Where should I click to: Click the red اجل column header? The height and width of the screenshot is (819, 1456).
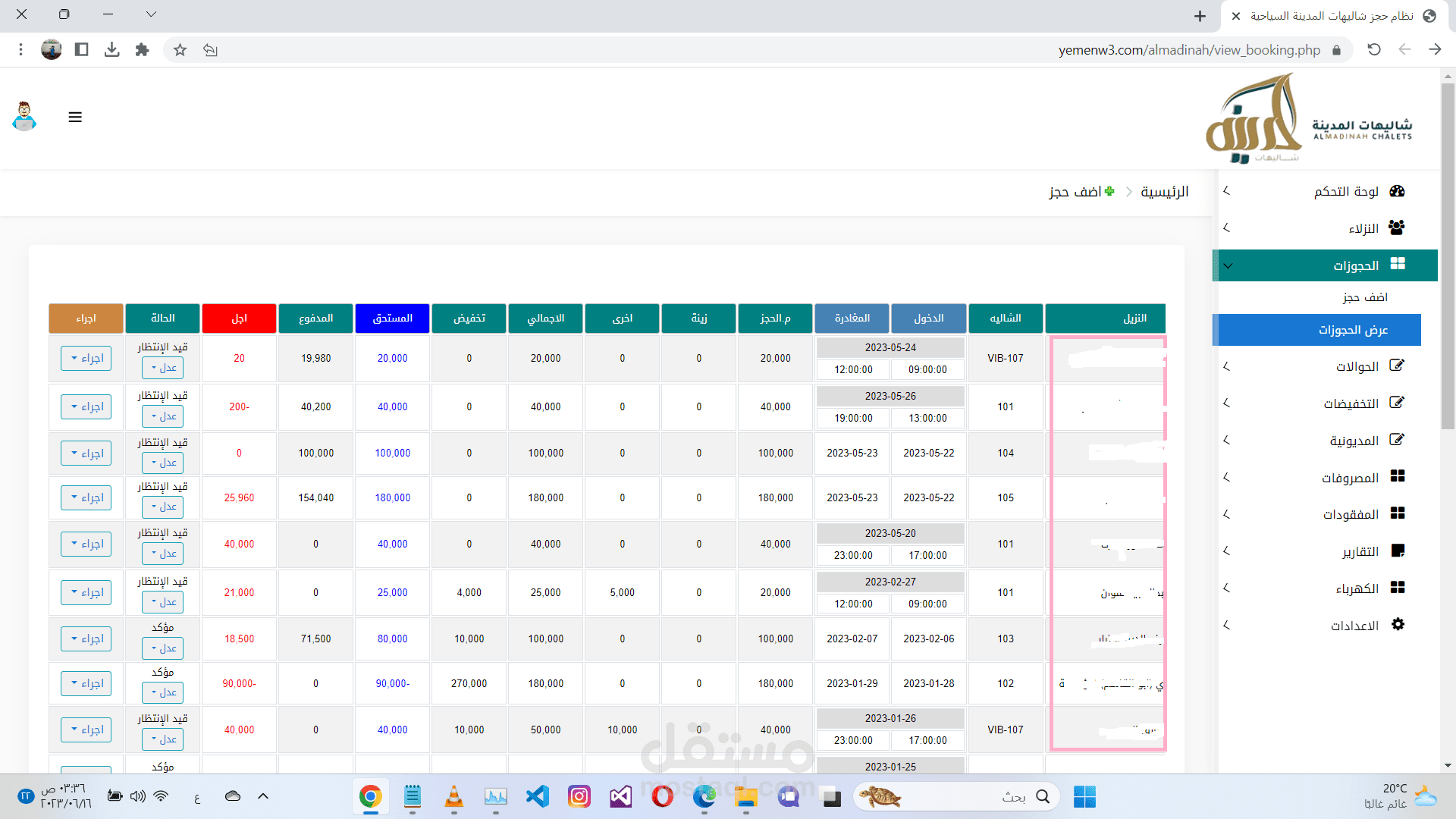coord(239,318)
